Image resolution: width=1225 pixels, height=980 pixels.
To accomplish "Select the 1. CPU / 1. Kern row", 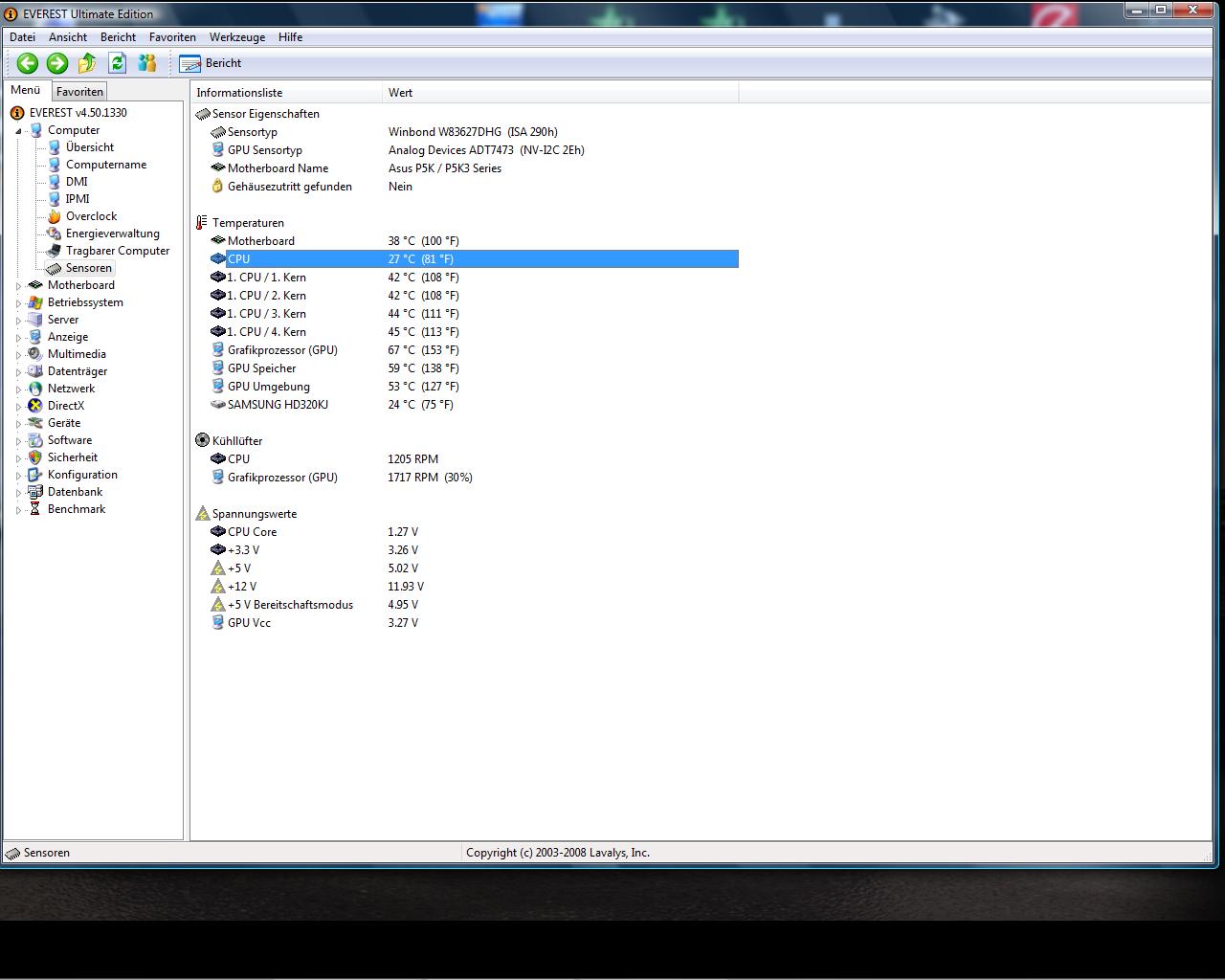I will [474, 278].
